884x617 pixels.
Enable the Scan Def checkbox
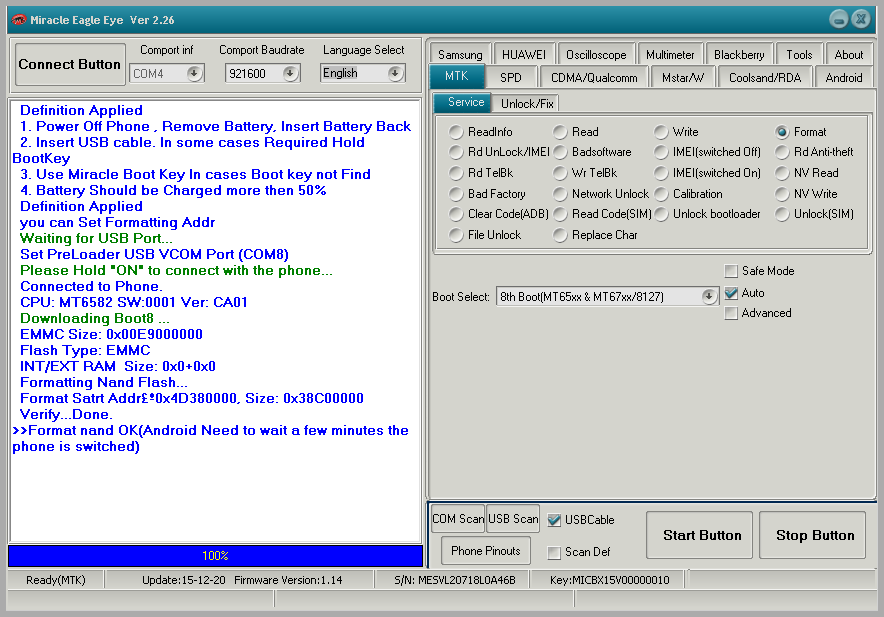554,552
